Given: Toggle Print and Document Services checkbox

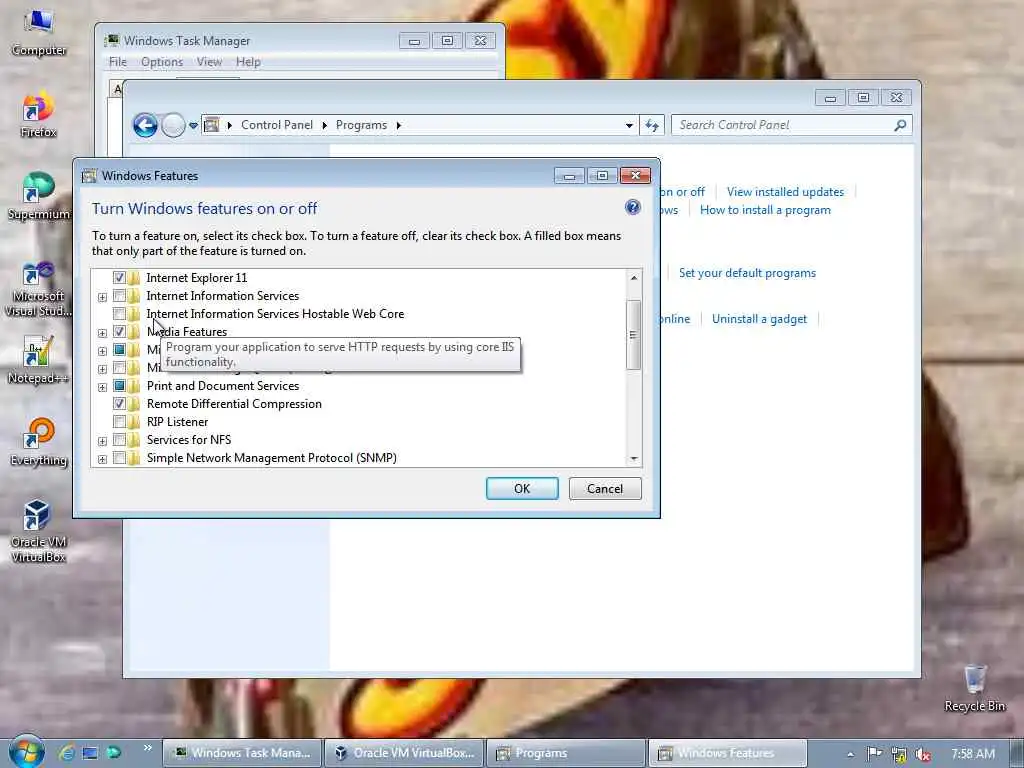Looking at the screenshot, I should [119, 385].
